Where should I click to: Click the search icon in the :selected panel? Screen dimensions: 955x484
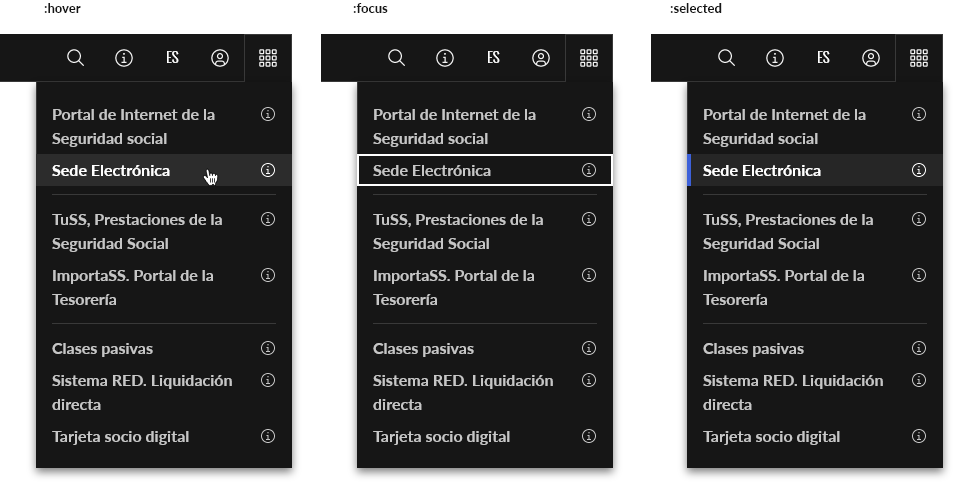pyautogui.click(x=727, y=58)
